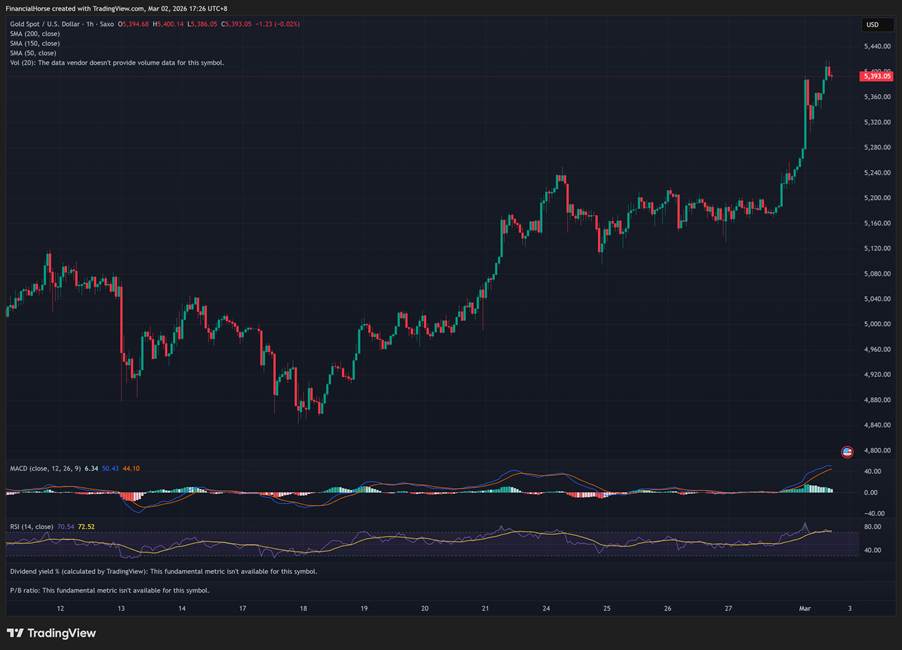Open the USD currency selector

[873, 25]
